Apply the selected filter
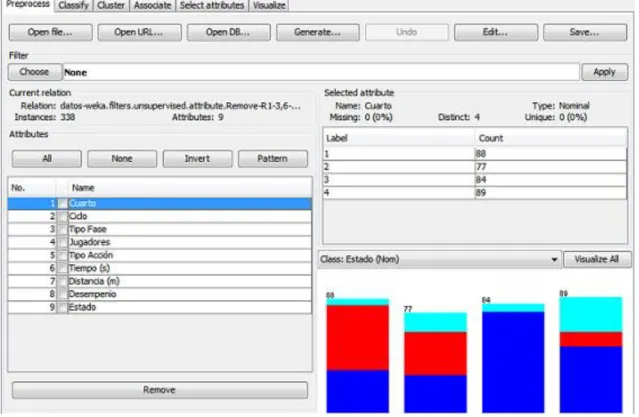This screenshot has width=639, height=417. (604, 72)
